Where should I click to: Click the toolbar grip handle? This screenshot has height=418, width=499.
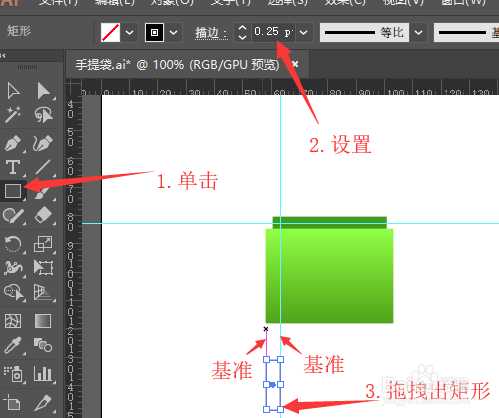27,67
